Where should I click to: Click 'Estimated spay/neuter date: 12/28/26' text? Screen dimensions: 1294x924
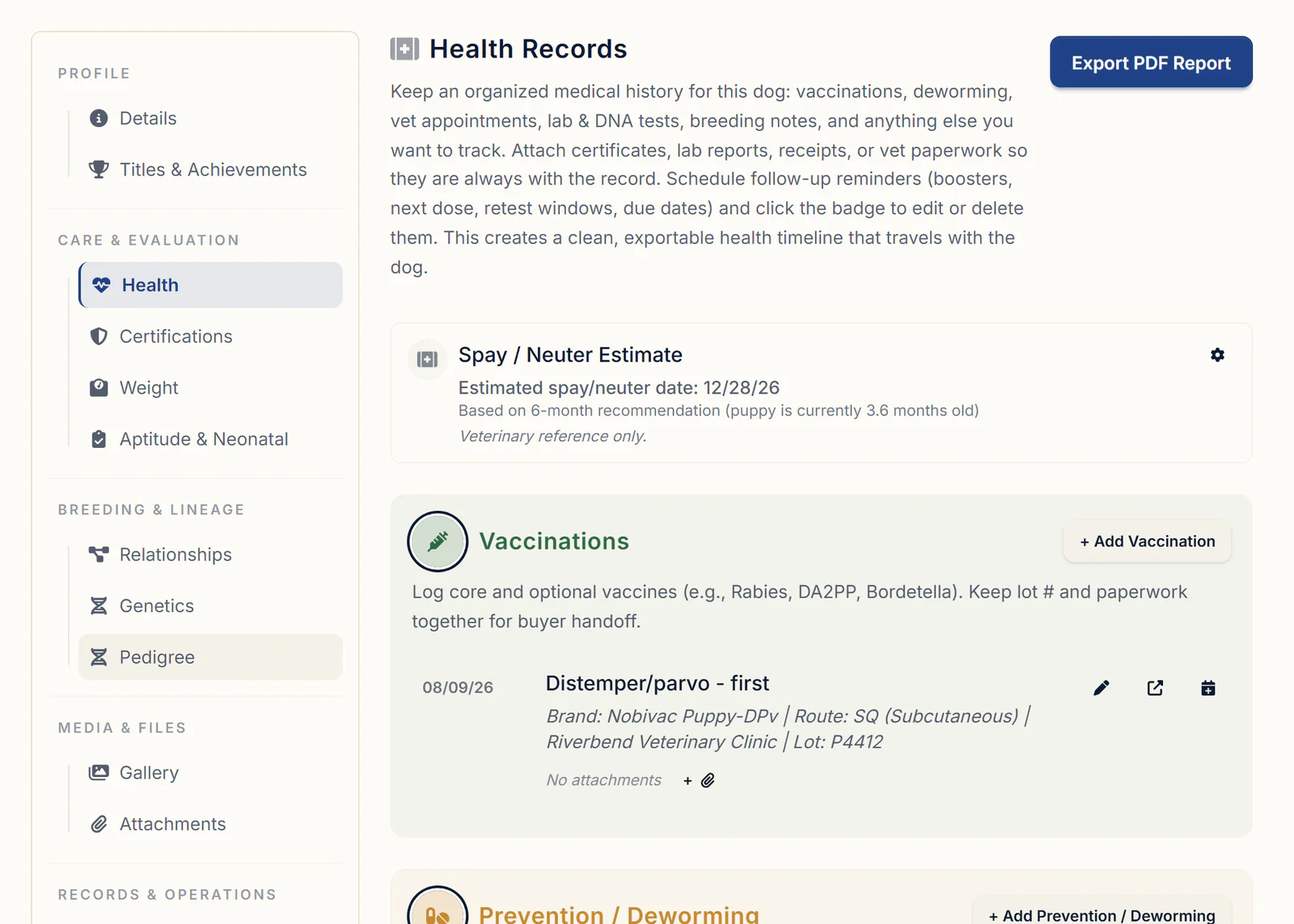(x=619, y=388)
